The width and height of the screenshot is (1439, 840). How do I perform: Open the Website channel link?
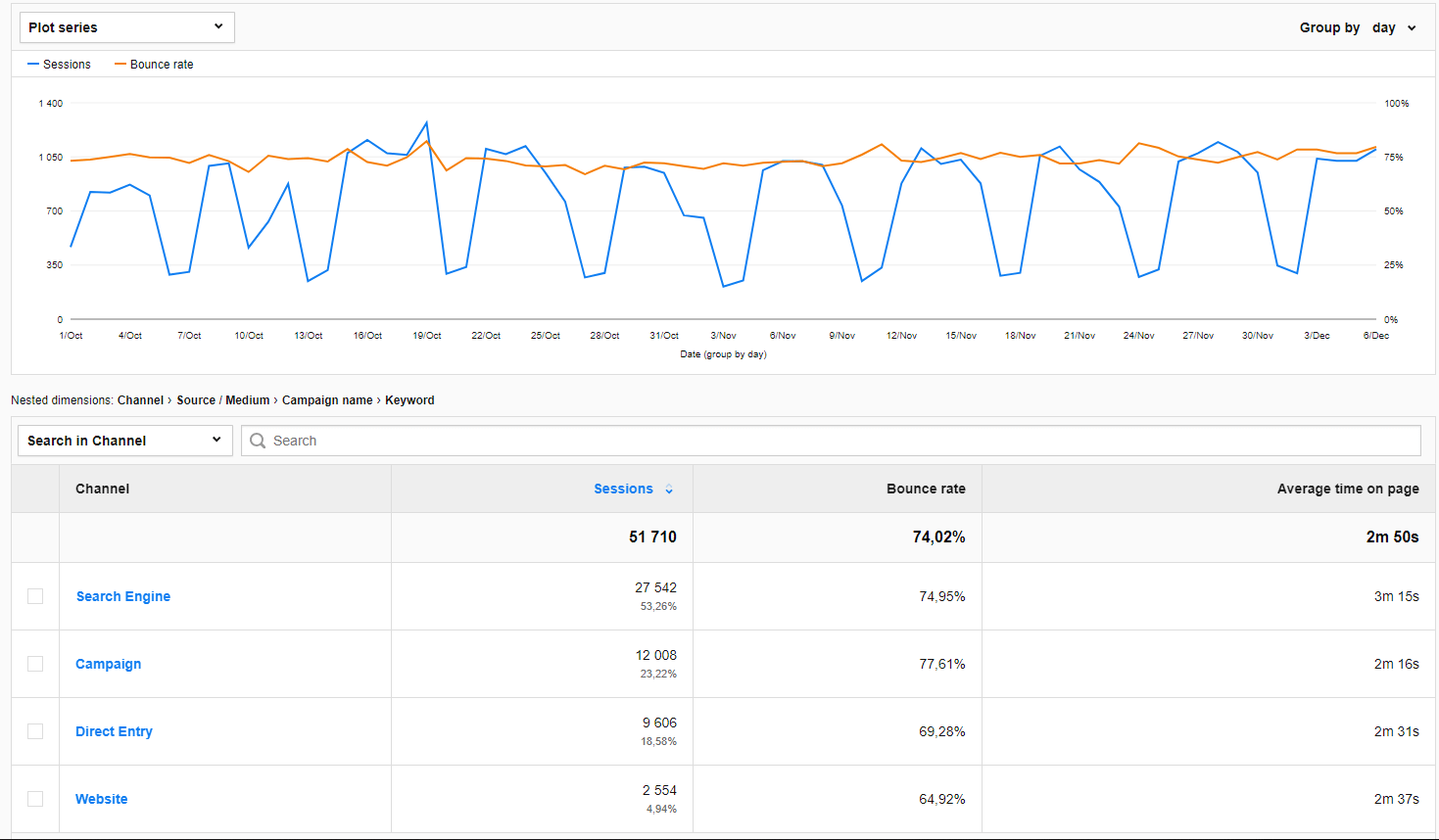(x=102, y=799)
